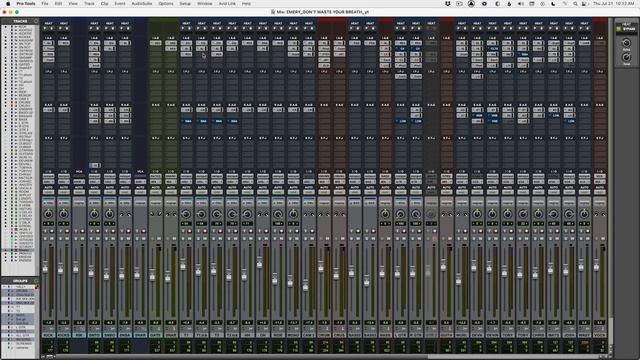Click the KICK channel volume readout
Viewport: 640px width, 360px height.
[x=48, y=322]
